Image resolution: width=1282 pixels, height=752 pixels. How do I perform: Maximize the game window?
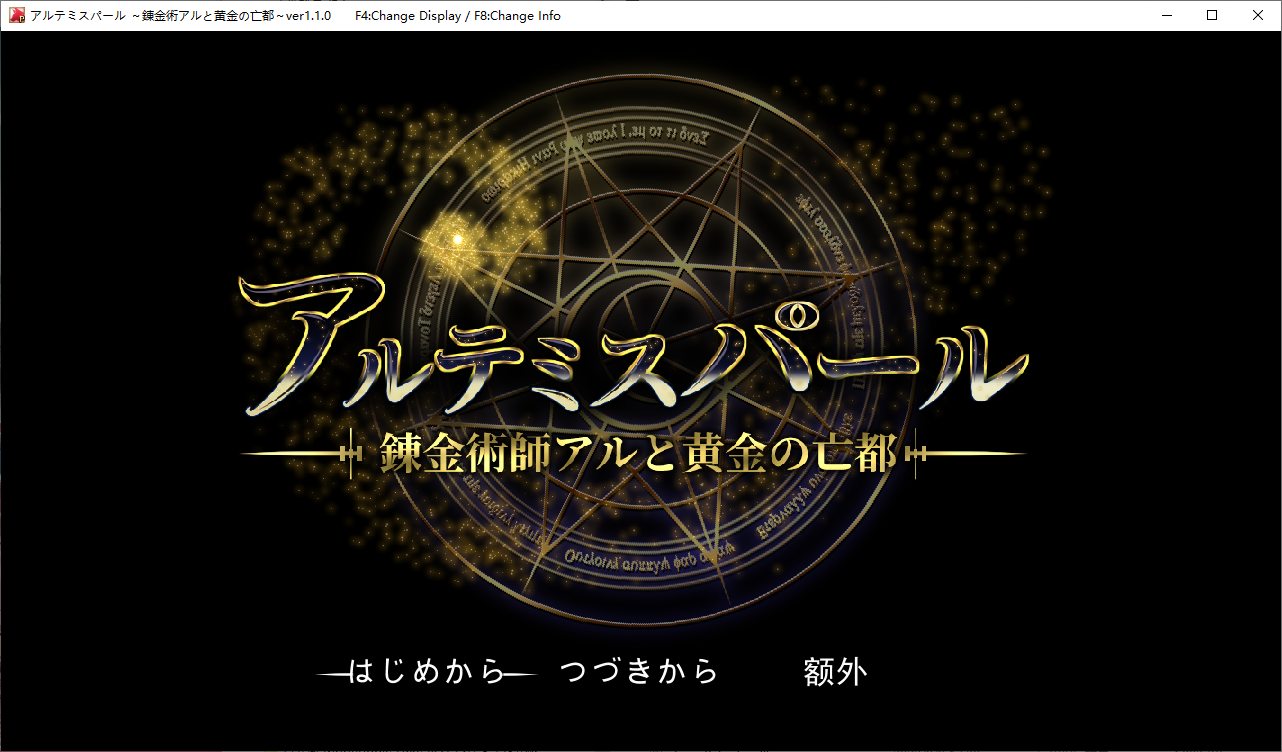pos(1212,16)
